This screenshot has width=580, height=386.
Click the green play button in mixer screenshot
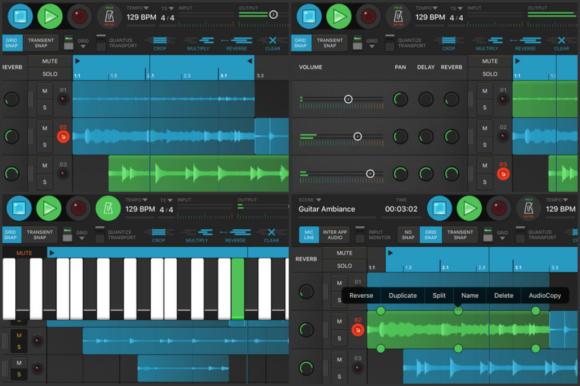pyautogui.click(x=339, y=16)
